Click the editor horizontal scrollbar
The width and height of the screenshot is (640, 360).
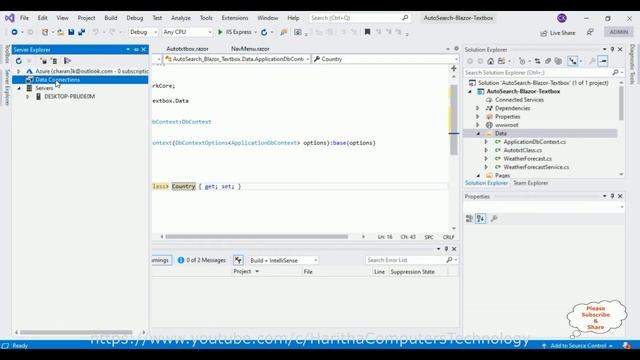(256, 237)
